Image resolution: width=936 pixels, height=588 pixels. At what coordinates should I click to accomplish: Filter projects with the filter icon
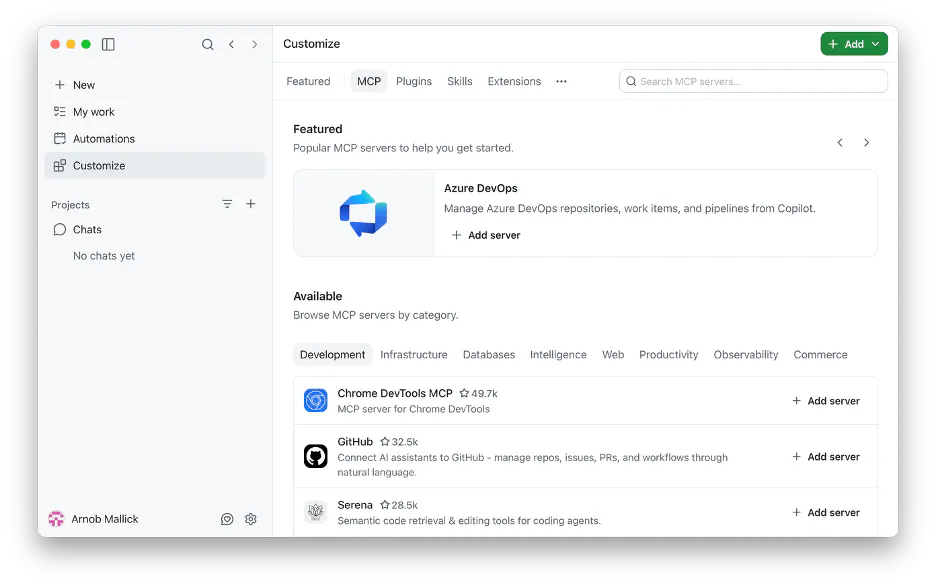(227, 204)
